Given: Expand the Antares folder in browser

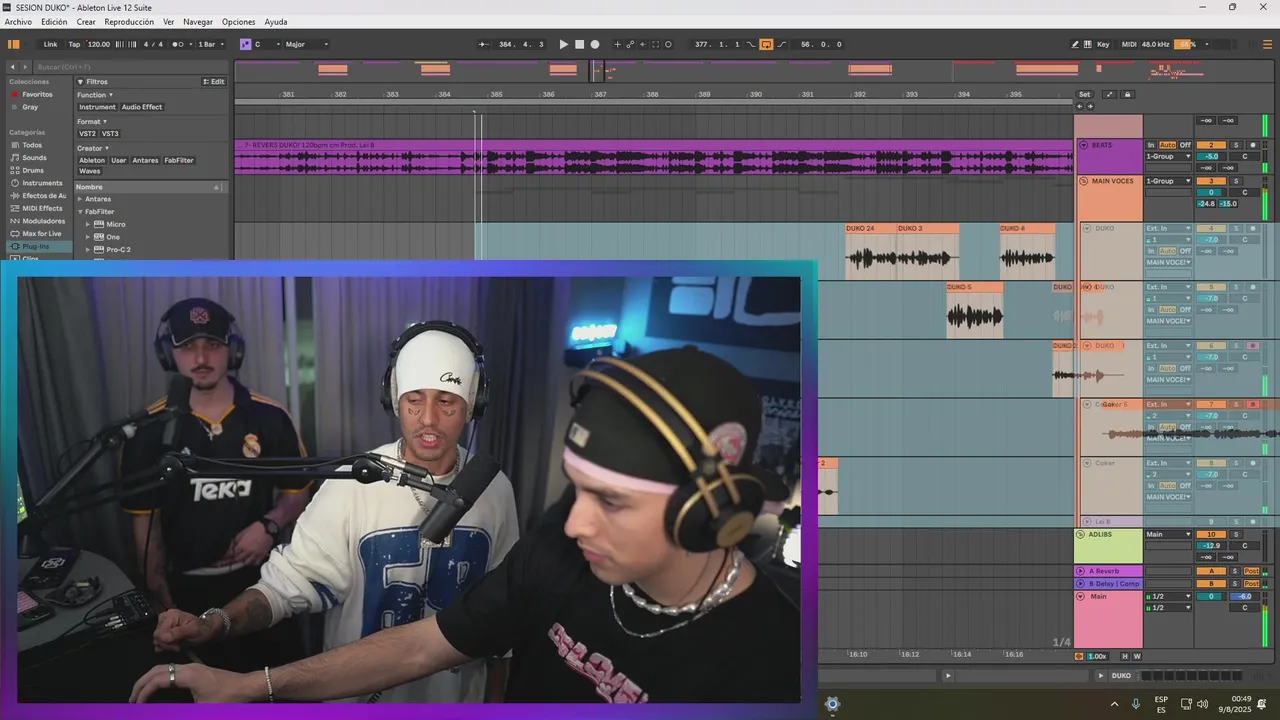Looking at the screenshot, I should pyautogui.click(x=80, y=199).
